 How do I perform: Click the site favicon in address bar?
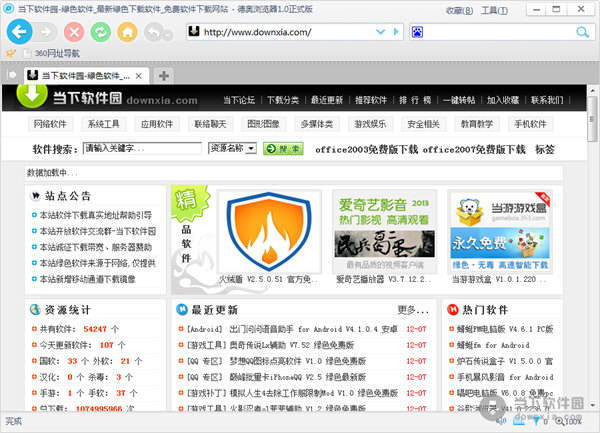(194, 32)
